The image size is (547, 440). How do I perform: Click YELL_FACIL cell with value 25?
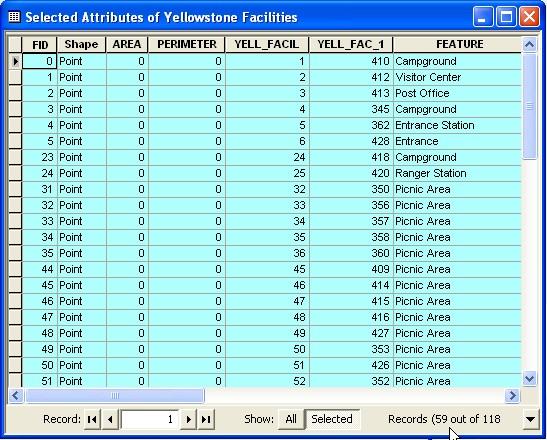tap(267, 173)
